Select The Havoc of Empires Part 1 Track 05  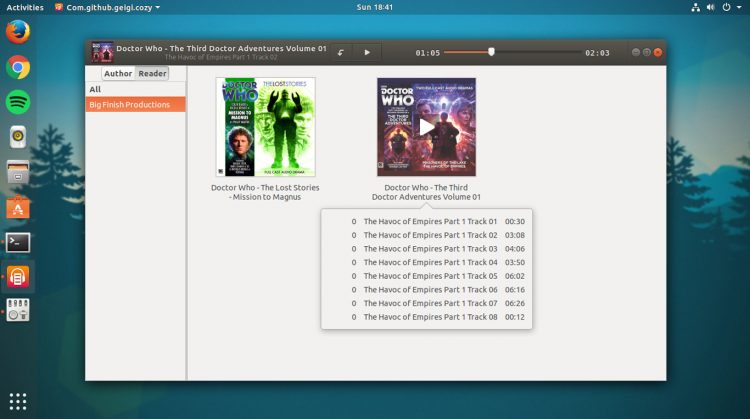[426, 276]
